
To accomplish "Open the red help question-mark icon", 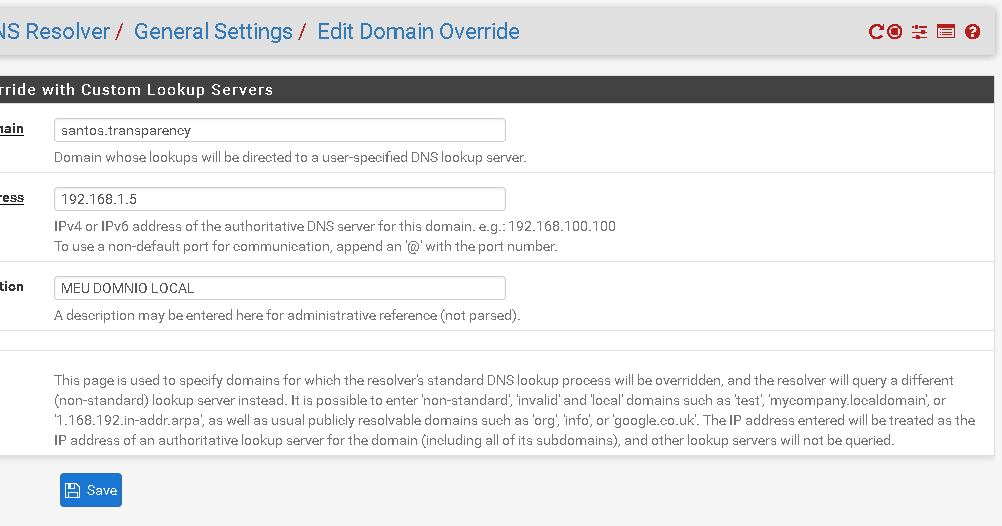I will [x=973, y=31].
